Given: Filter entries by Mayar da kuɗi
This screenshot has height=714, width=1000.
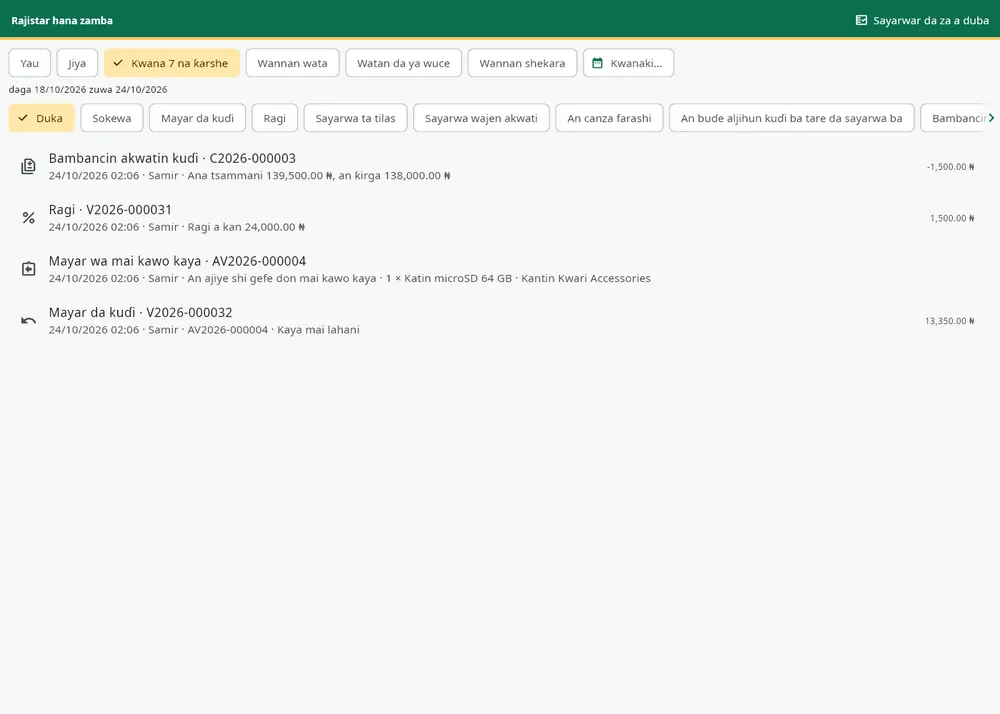Looking at the screenshot, I should click(x=197, y=118).
